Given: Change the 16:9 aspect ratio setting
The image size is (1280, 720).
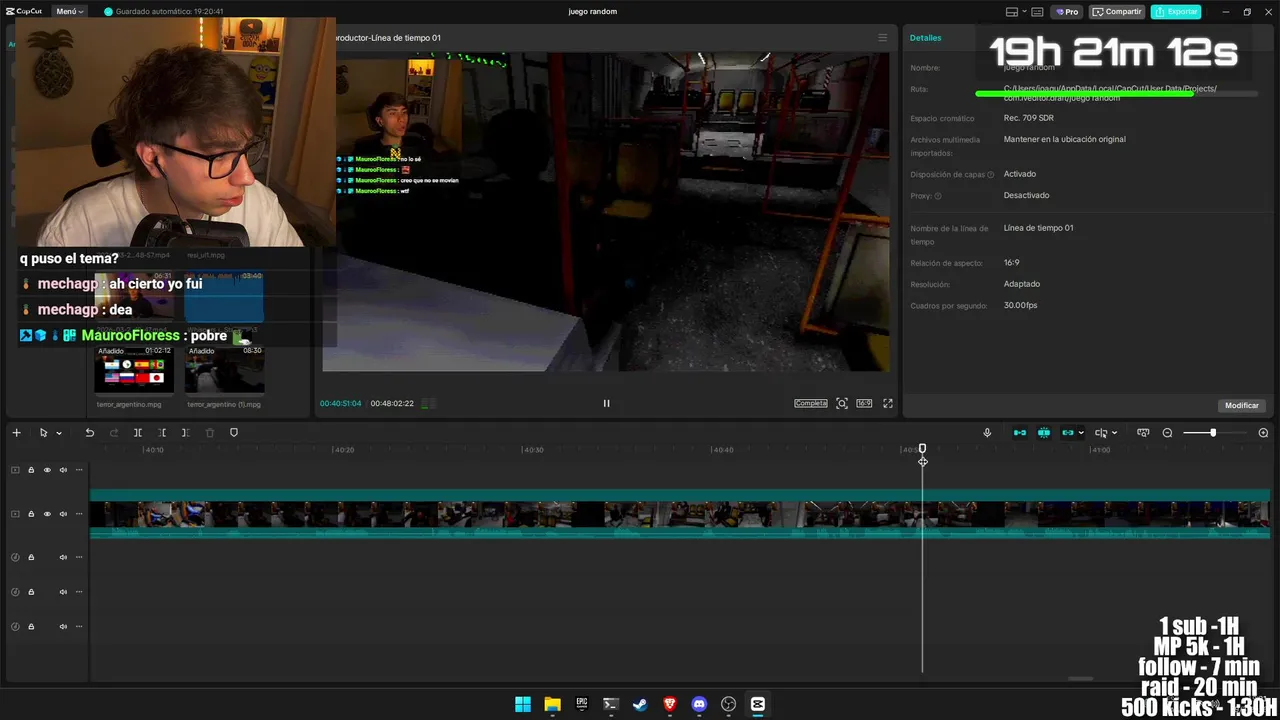Looking at the screenshot, I should 864,403.
